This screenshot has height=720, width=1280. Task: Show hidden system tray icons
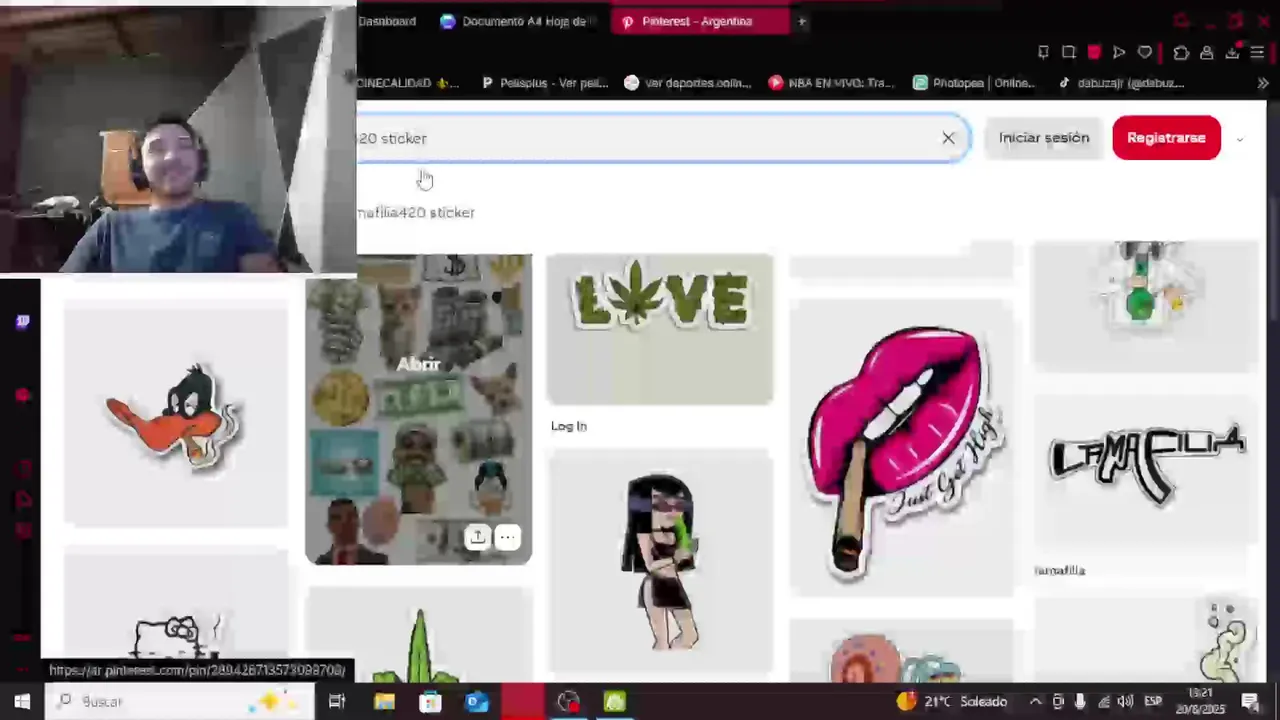pos(1035,701)
